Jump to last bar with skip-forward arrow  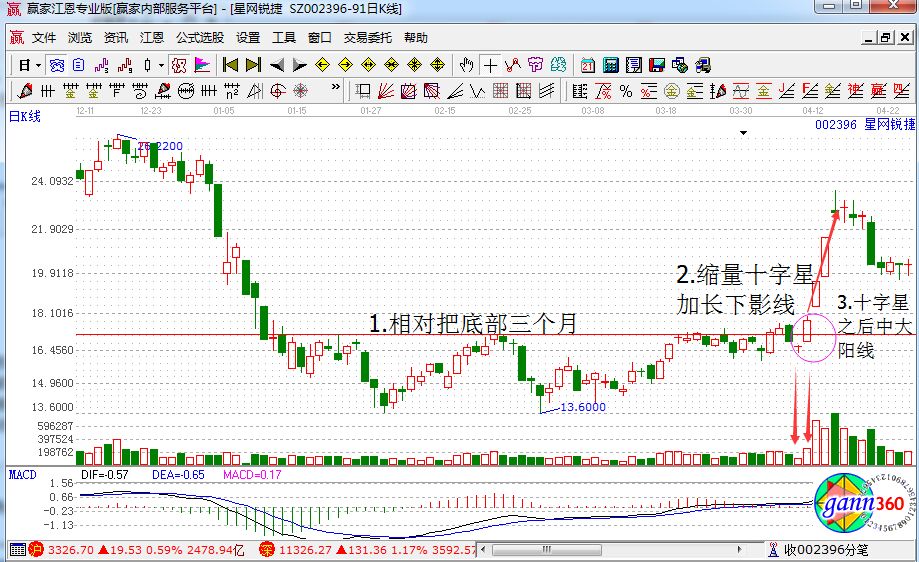[x=253, y=65]
